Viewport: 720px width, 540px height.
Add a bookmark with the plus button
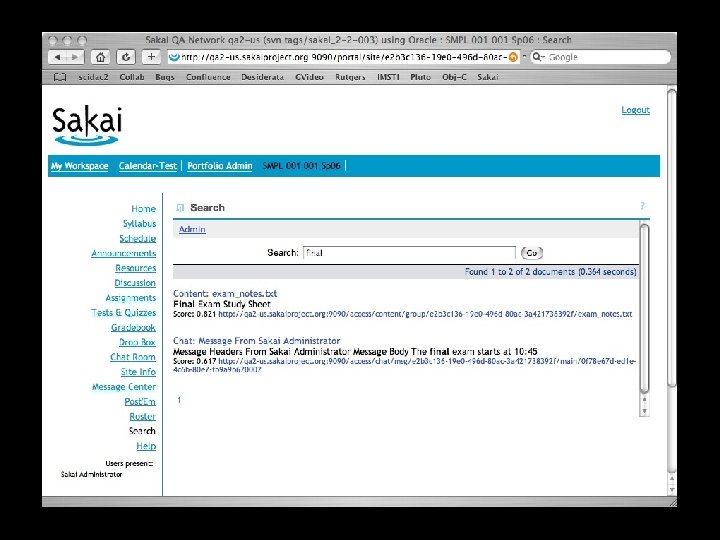[151, 57]
